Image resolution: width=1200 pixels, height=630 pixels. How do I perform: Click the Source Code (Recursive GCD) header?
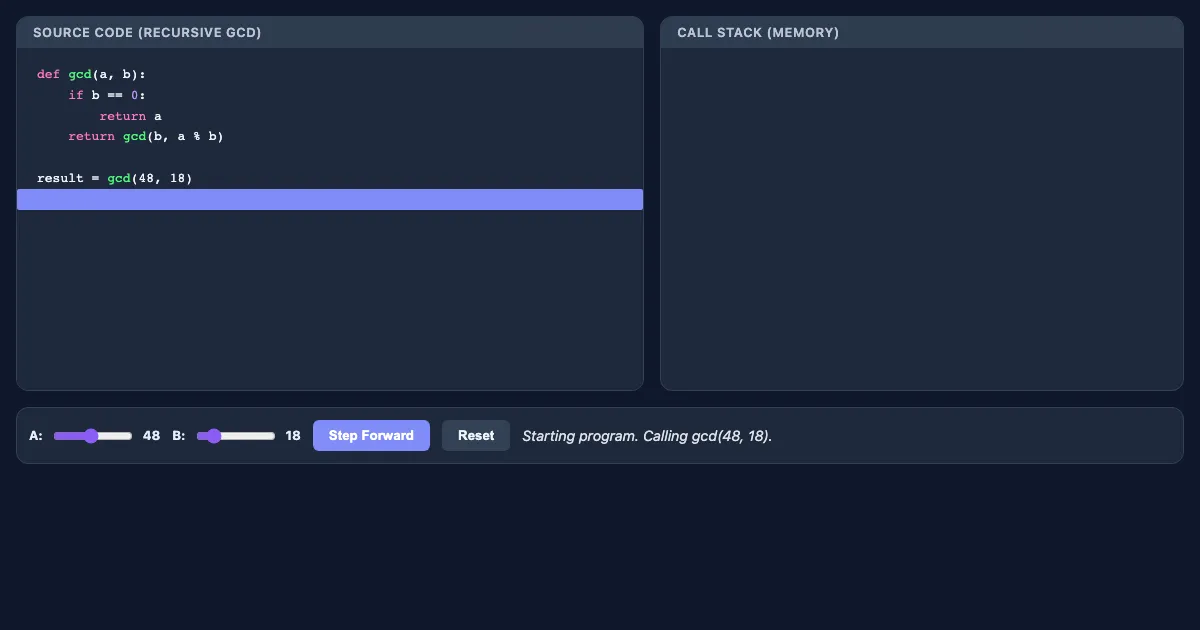tap(330, 32)
